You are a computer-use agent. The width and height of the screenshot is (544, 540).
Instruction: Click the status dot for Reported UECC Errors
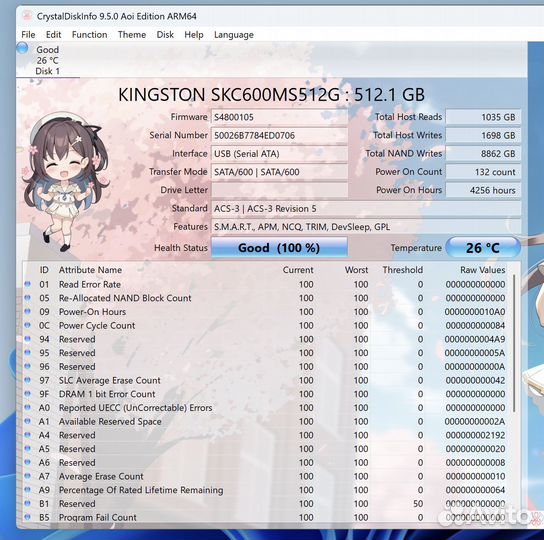[28, 407]
